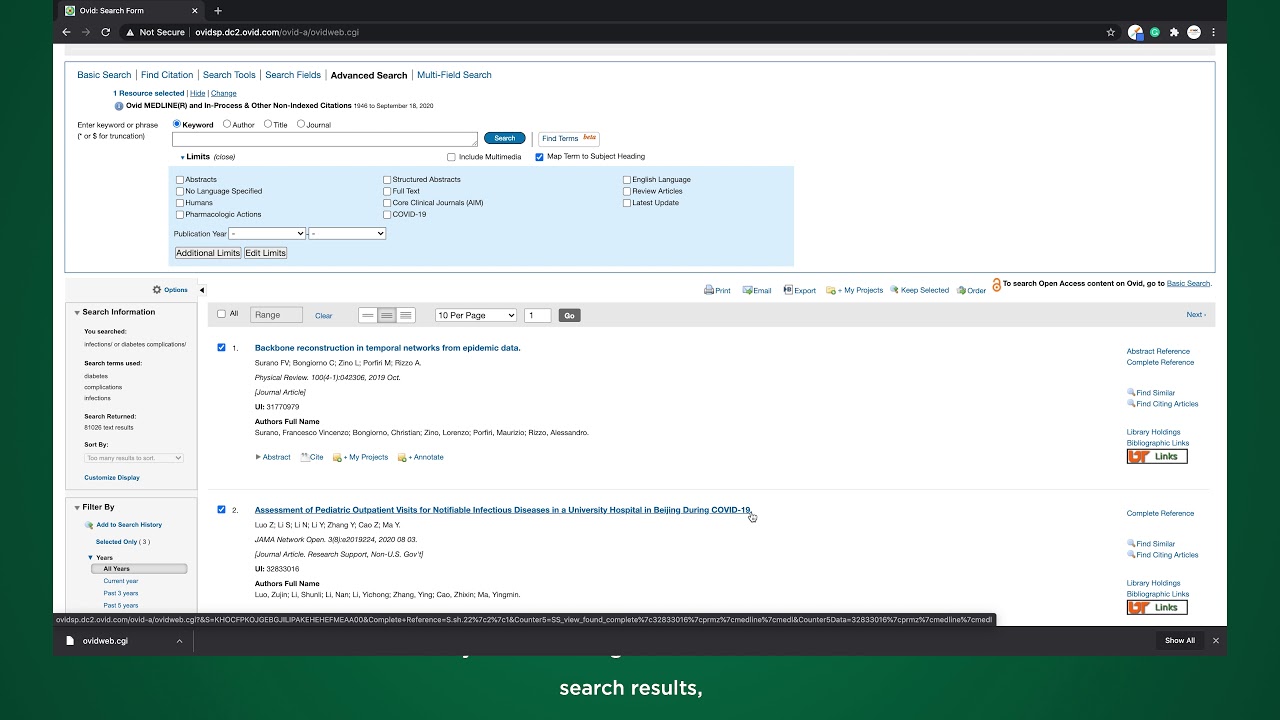The width and height of the screenshot is (1280, 720).
Task: Click the keyword search input field
Action: 325,139
